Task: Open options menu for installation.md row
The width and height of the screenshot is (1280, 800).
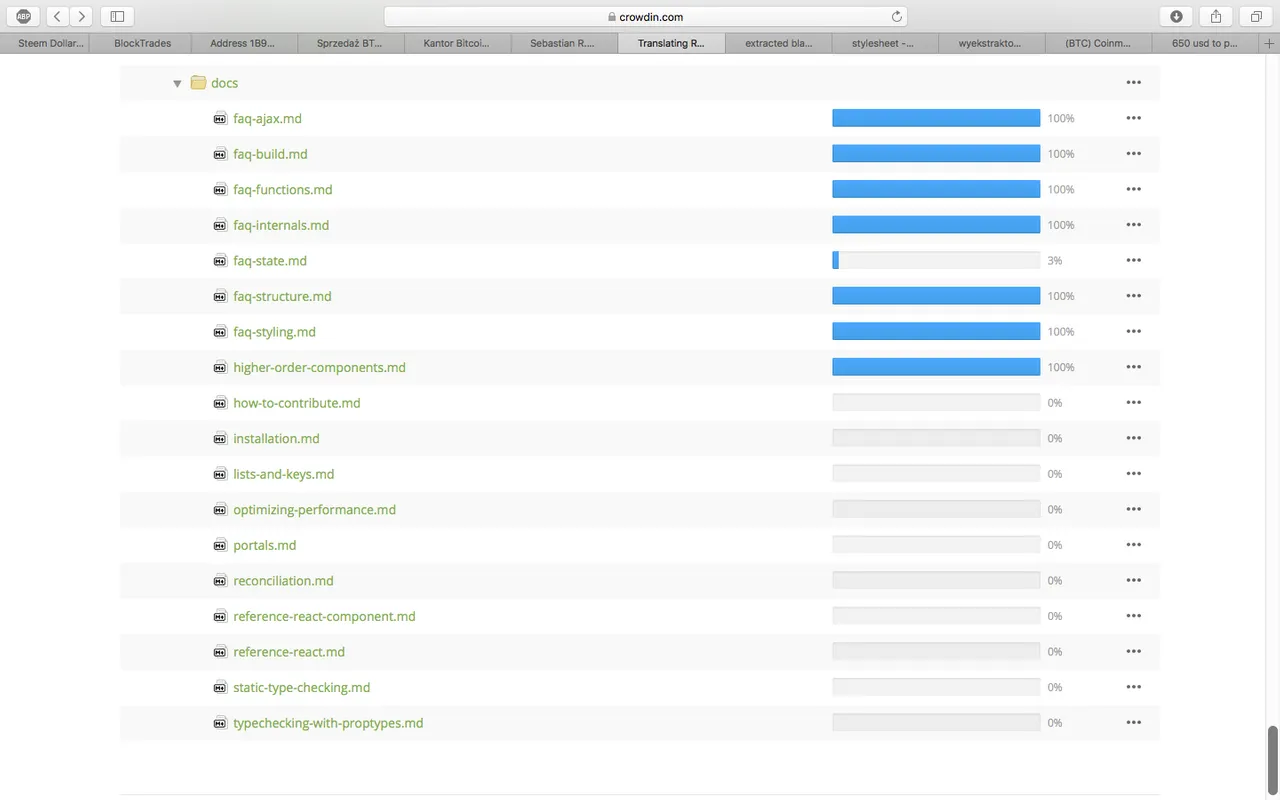Action: click(x=1133, y=438)
